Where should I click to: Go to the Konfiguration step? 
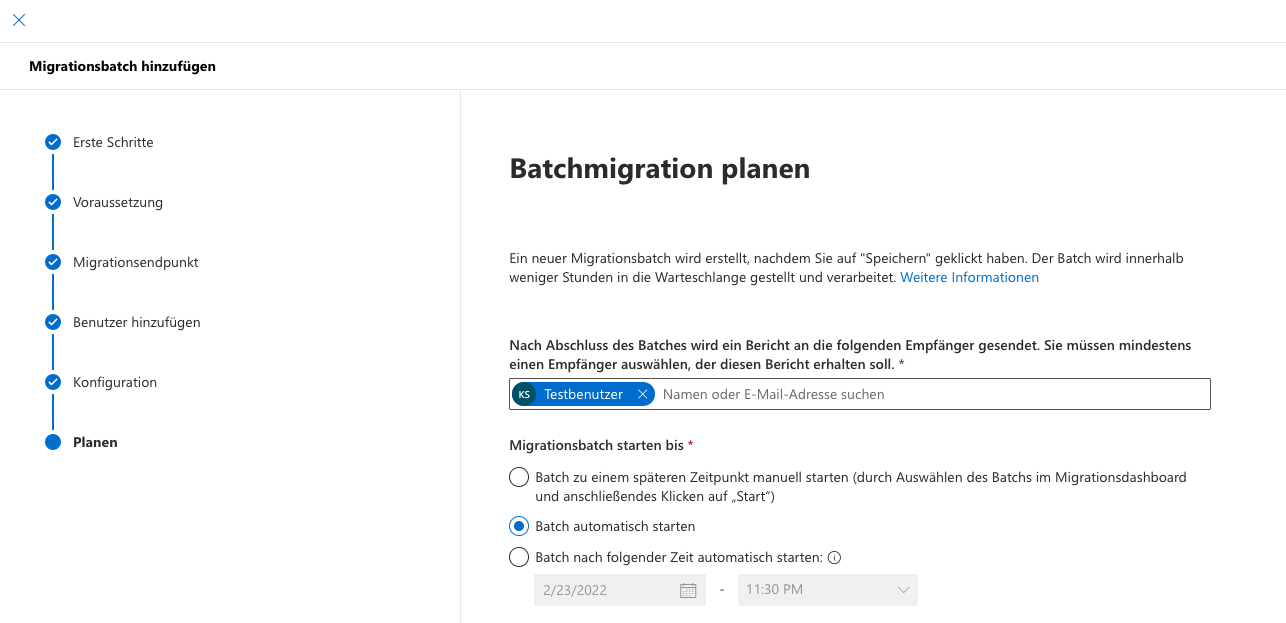point(115,382)
